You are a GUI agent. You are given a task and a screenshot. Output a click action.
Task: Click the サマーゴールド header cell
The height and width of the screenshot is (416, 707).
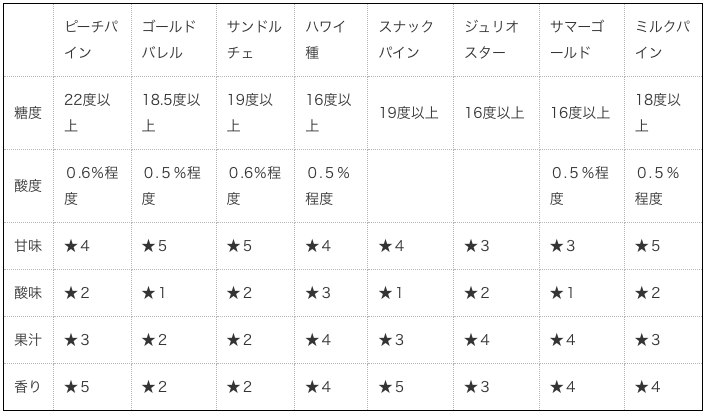pos(579,39)
